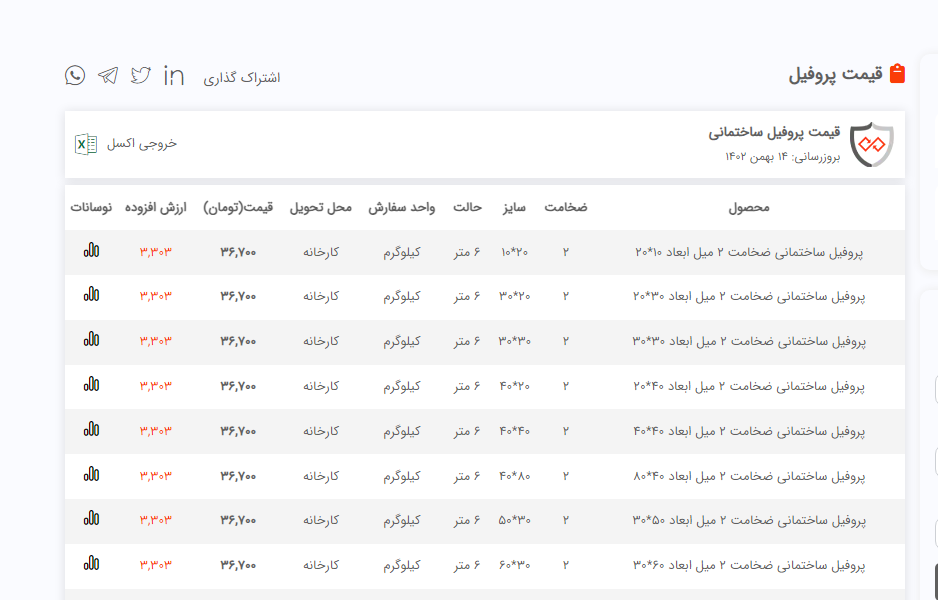Open price fluctuation chart for 40*40 profile
Screen dimensions: 938x600
(x=91, y=430)
